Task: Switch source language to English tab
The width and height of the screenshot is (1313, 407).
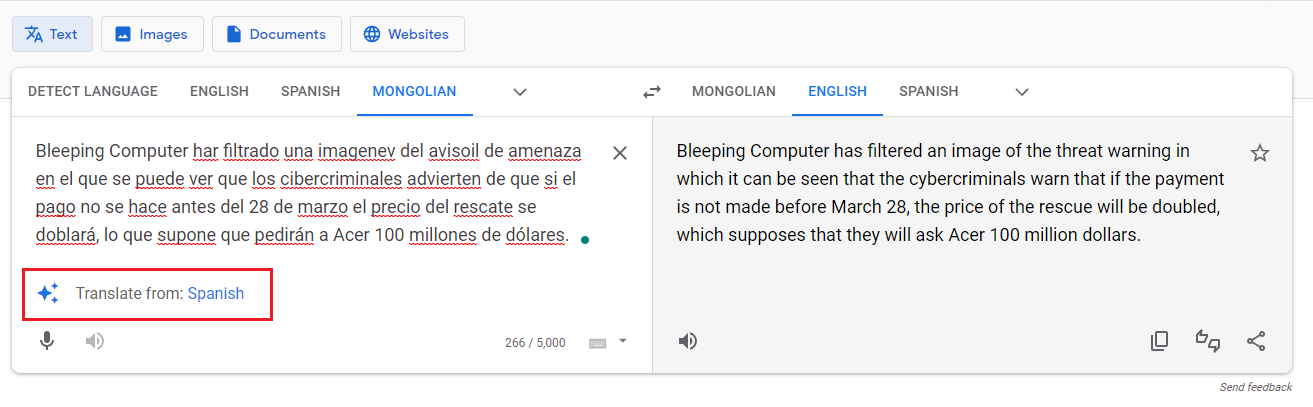Action: pyautogui.click(x=219, y=92)
